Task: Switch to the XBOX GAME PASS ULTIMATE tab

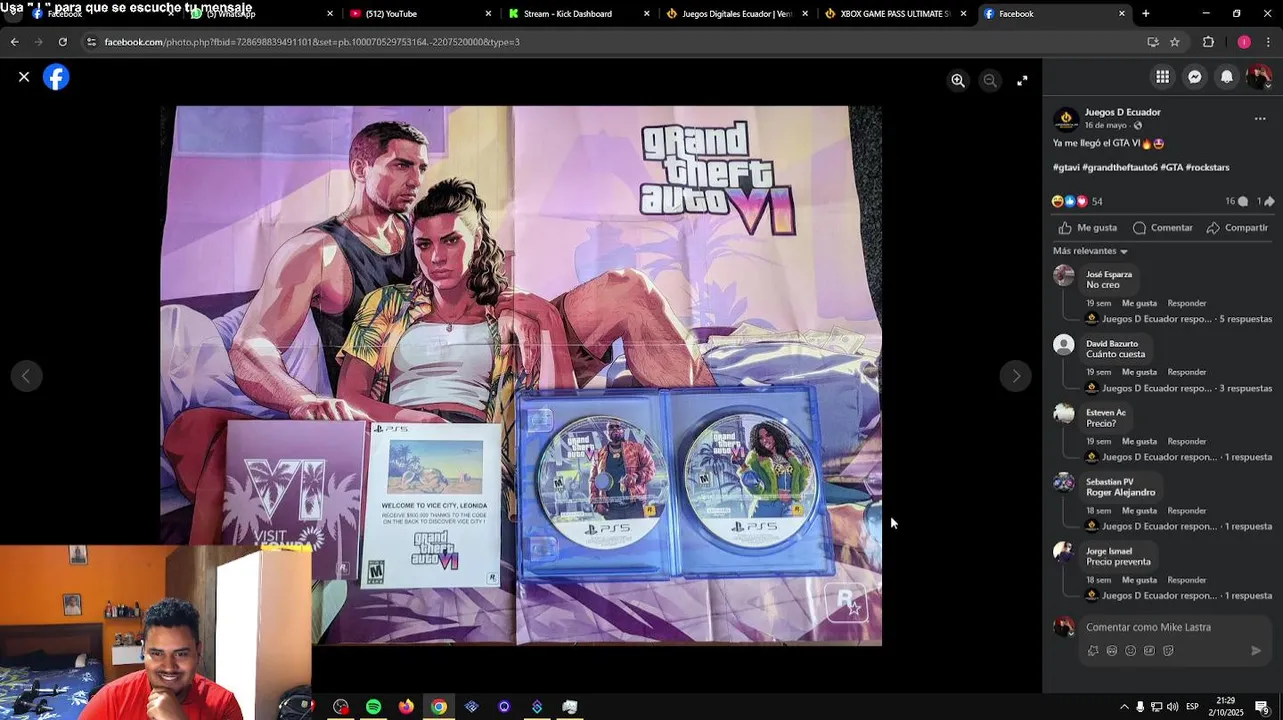Action: (x=895, y=13)
